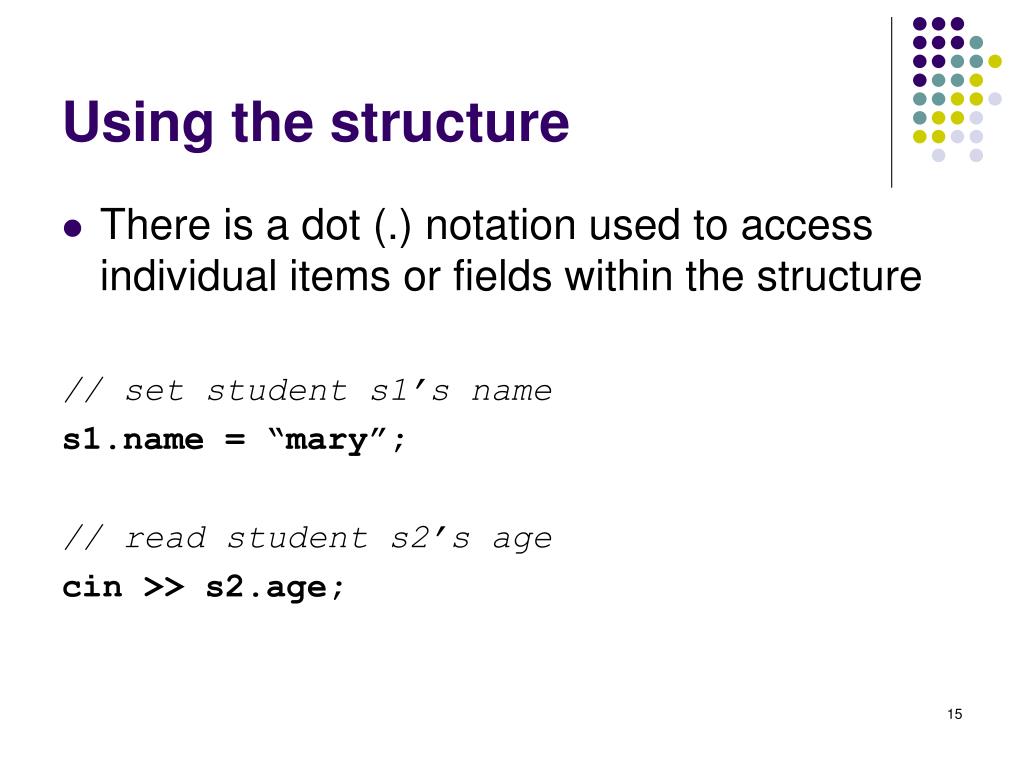
Task: Click the bottom-left yellow dot in the pattern
Action: click(920, 136)
